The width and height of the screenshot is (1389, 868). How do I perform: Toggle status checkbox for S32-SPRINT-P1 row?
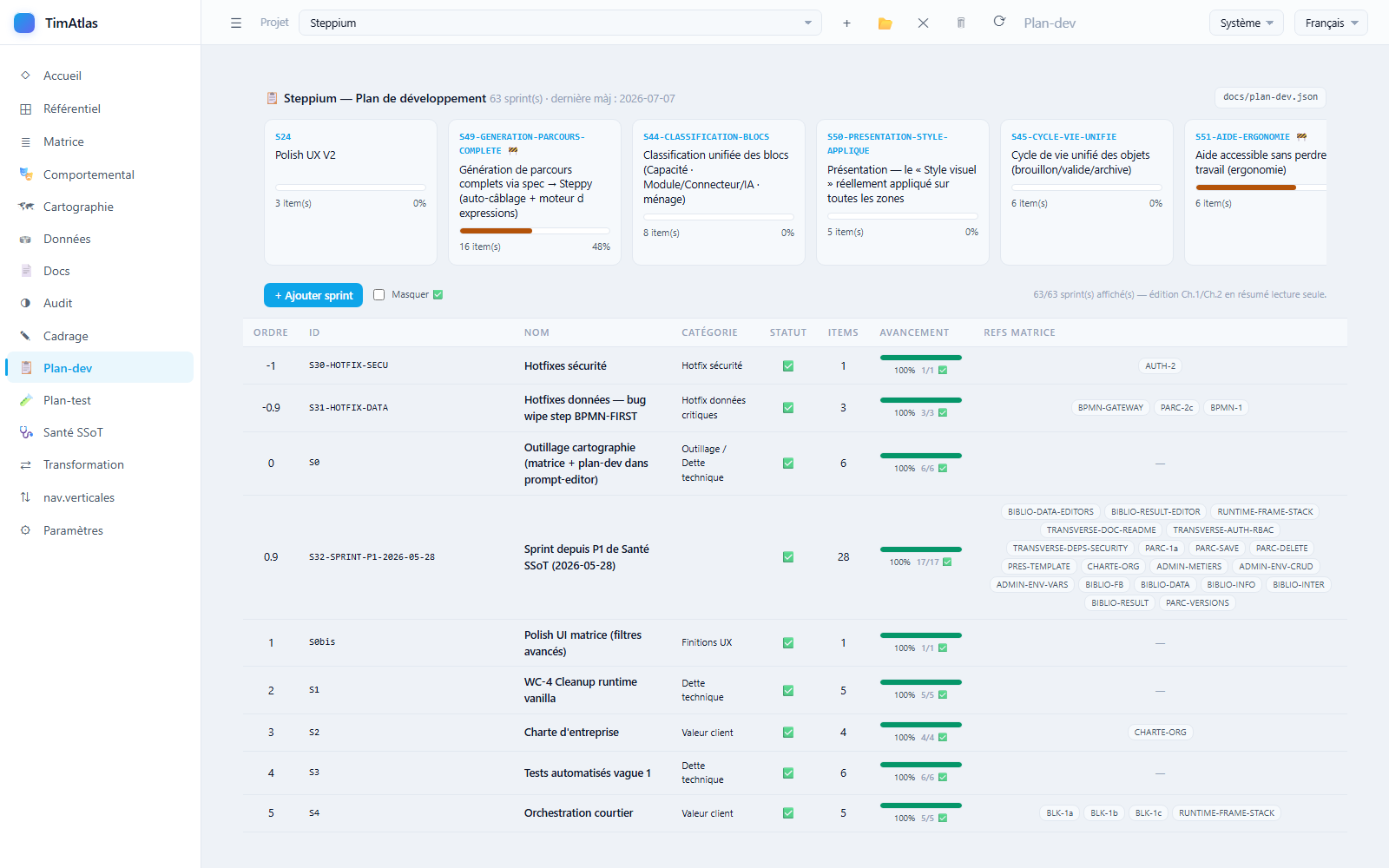click(788, 557)
